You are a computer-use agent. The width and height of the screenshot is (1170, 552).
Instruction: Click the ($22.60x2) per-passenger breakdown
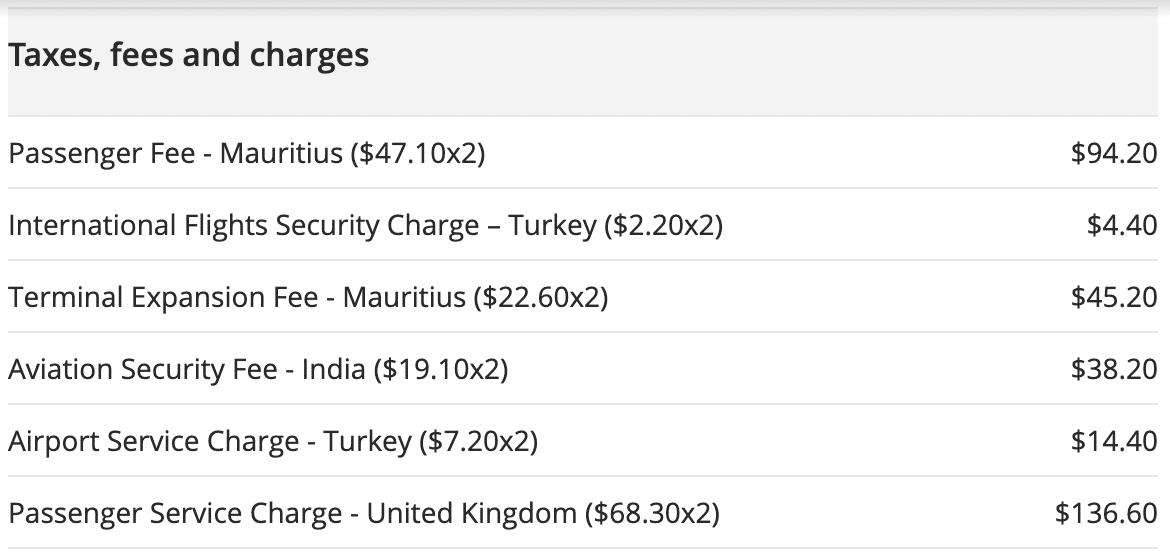click(541, 298)
